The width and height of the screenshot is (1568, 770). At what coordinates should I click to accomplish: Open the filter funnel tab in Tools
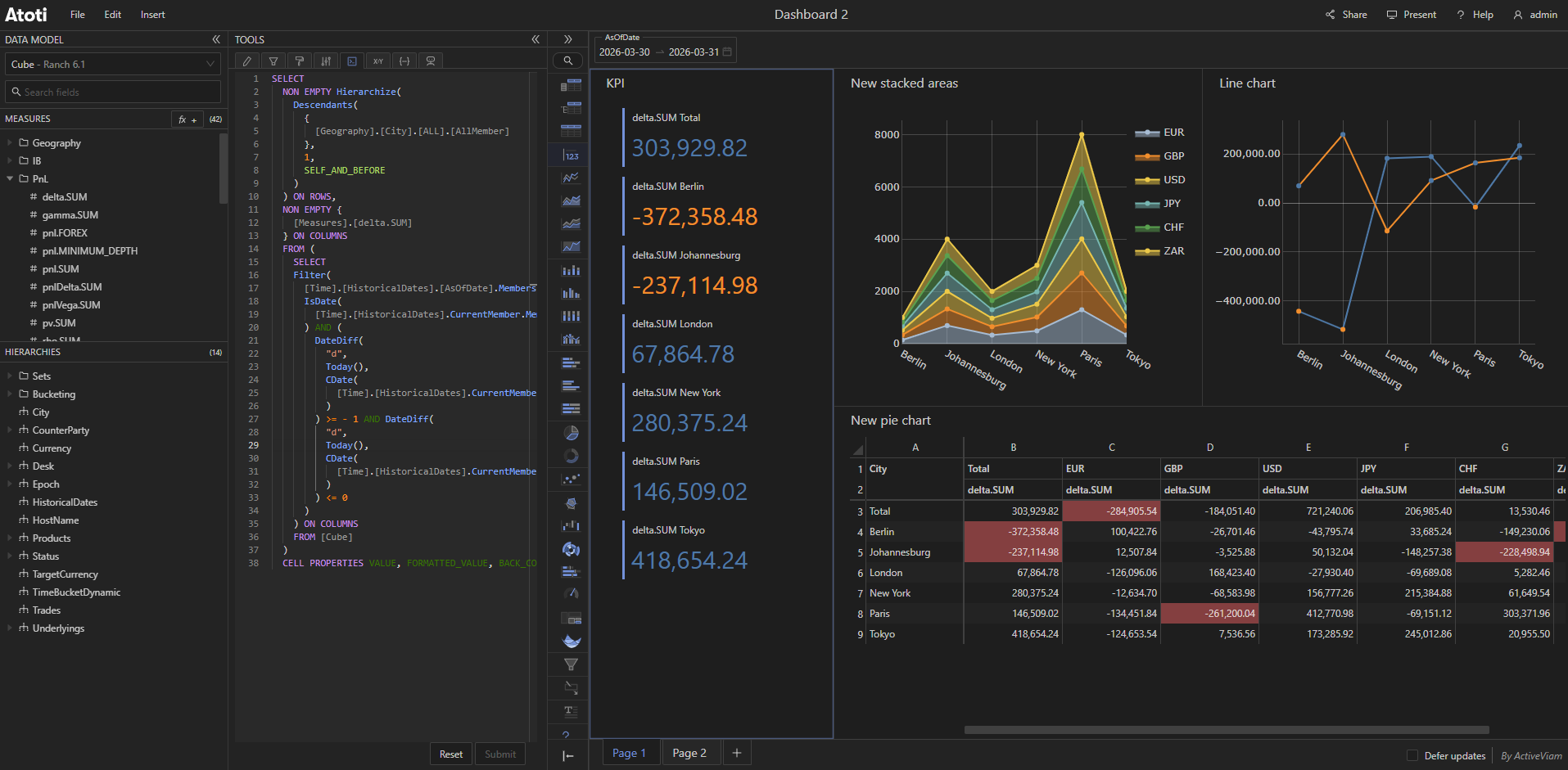(x=273, y=61)
